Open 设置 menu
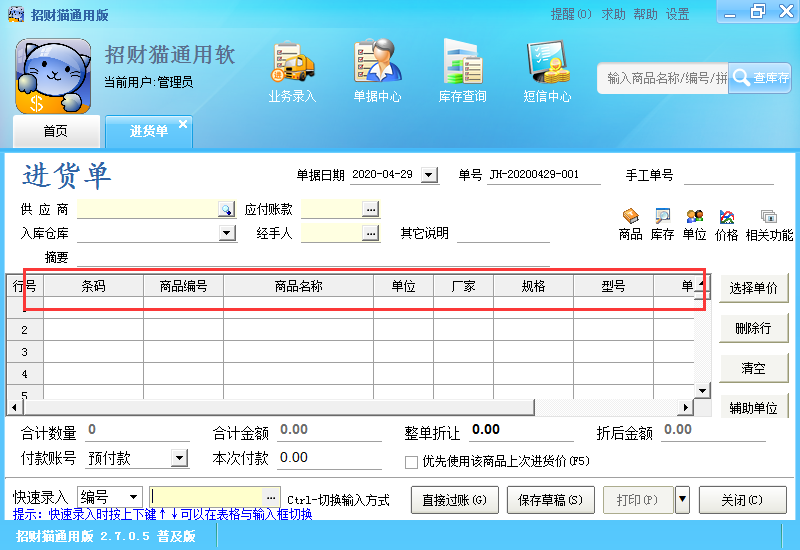 coord(678,14)
